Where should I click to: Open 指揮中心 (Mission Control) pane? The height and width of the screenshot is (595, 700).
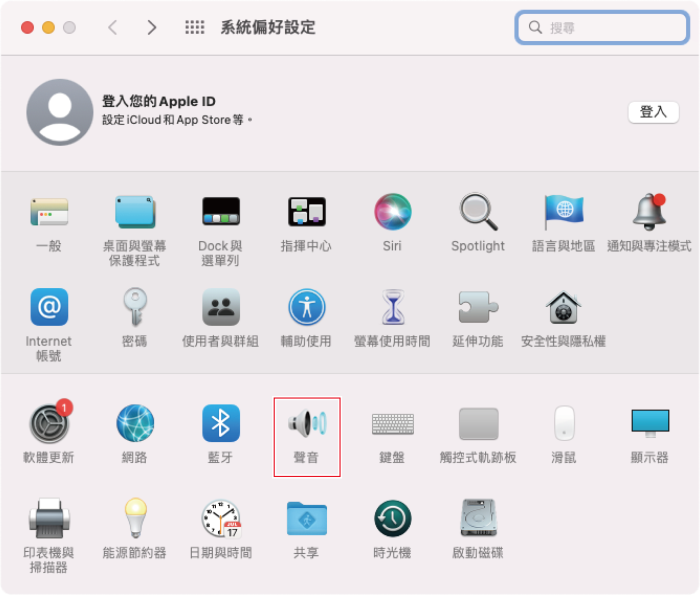click(x=306, y=212)
